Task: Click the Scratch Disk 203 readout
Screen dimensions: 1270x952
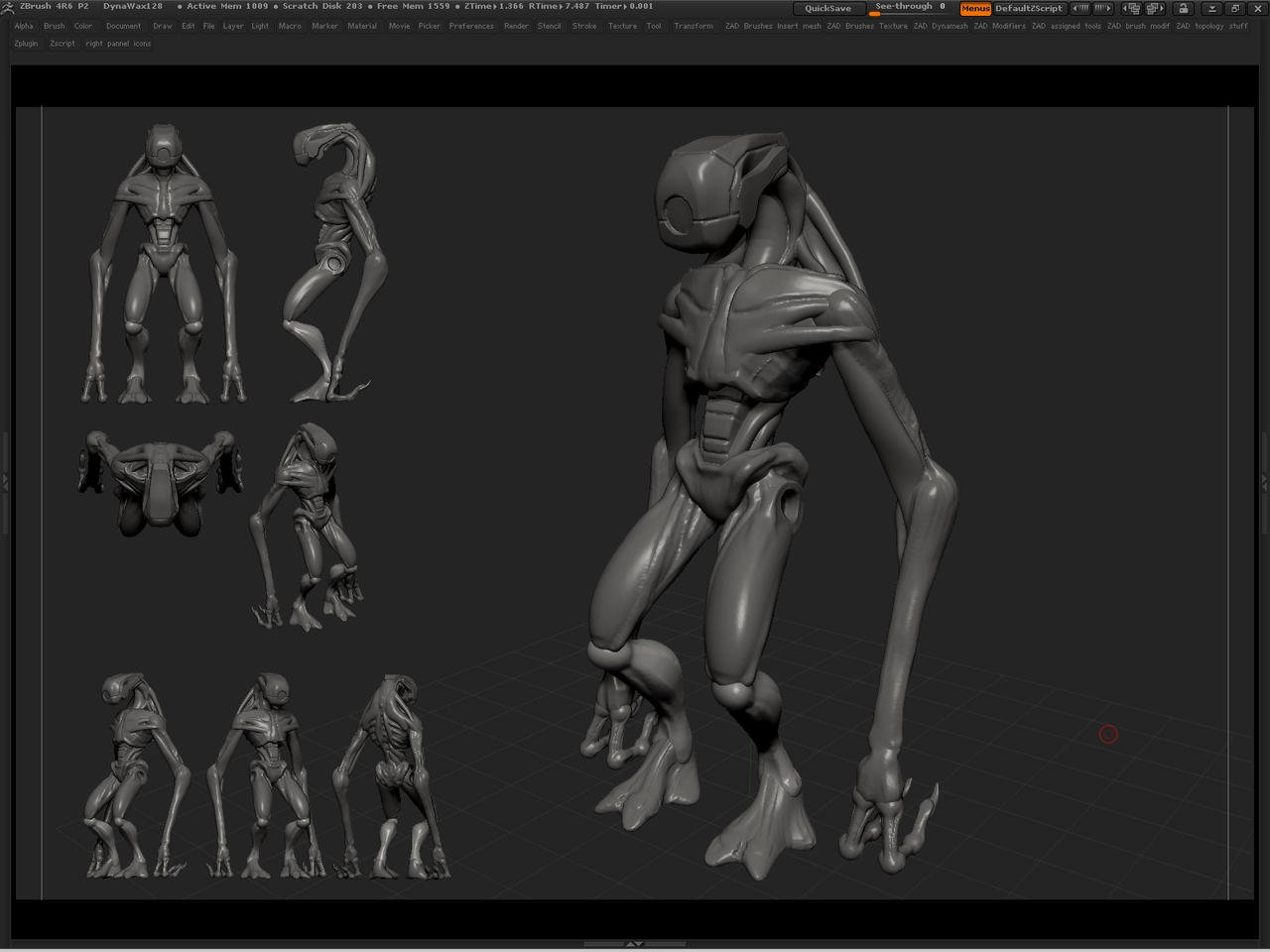Action: (x=322, y=6)
